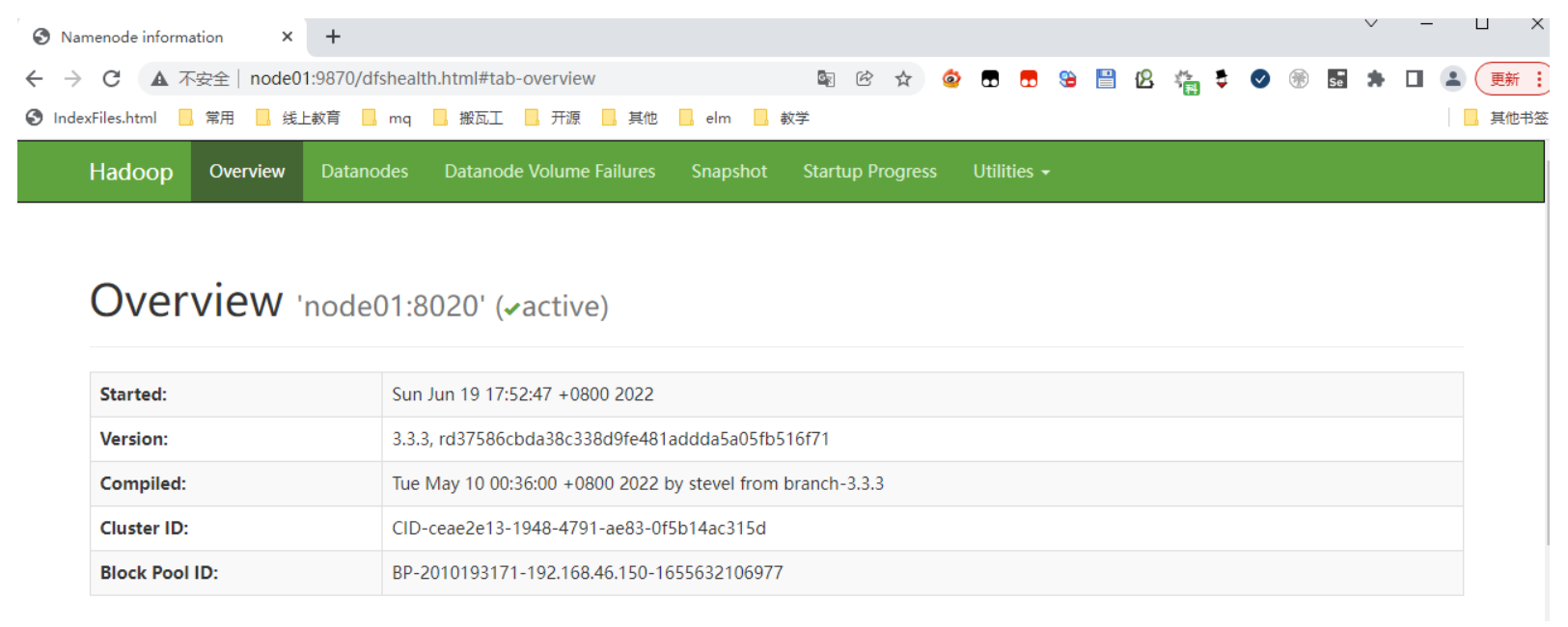The image size is (1568, 627).
Task: Reload the Namenode page
Action: pyautogui.click(x=112, y=79)
